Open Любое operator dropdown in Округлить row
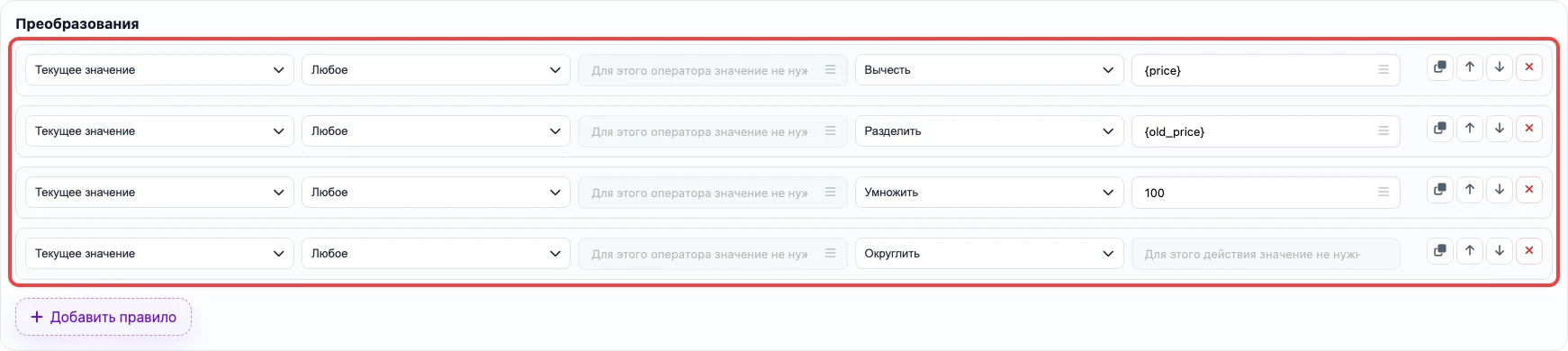The width and height of the screenshot is (1568, 351). pyautogui.click(x=436, y=254)
